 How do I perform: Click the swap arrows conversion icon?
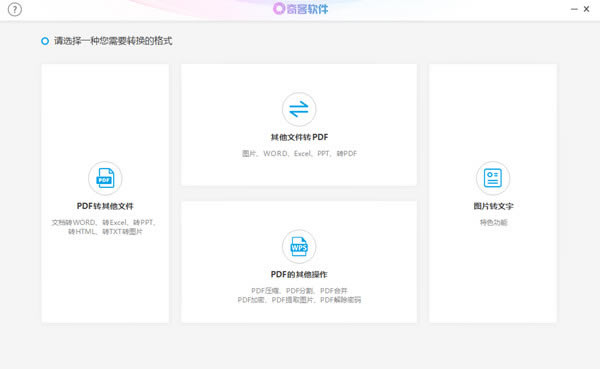[299, 109]
